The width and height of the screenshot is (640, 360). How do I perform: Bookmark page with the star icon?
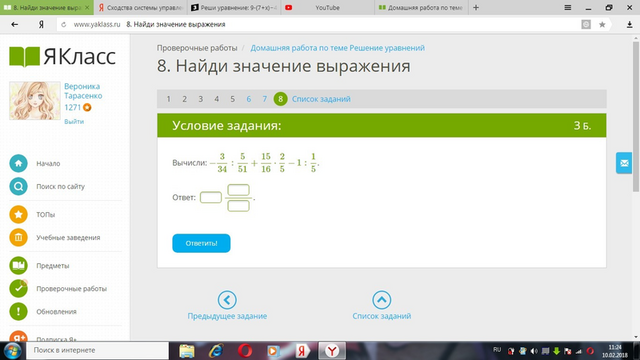[602, 24]
